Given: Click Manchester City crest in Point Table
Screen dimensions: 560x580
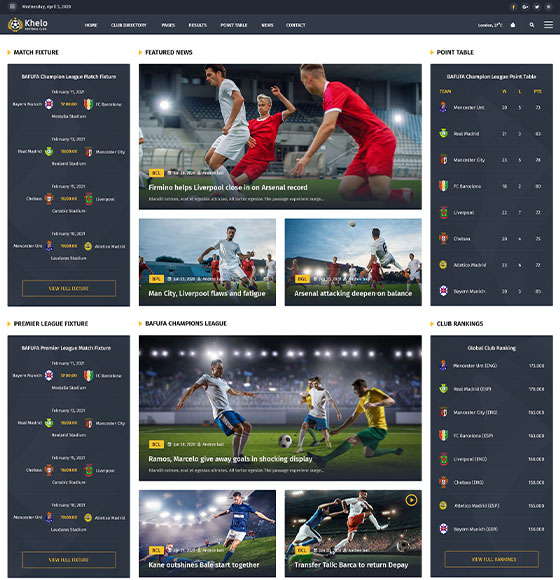Looking at the screenshot, I should click(443, 160).
